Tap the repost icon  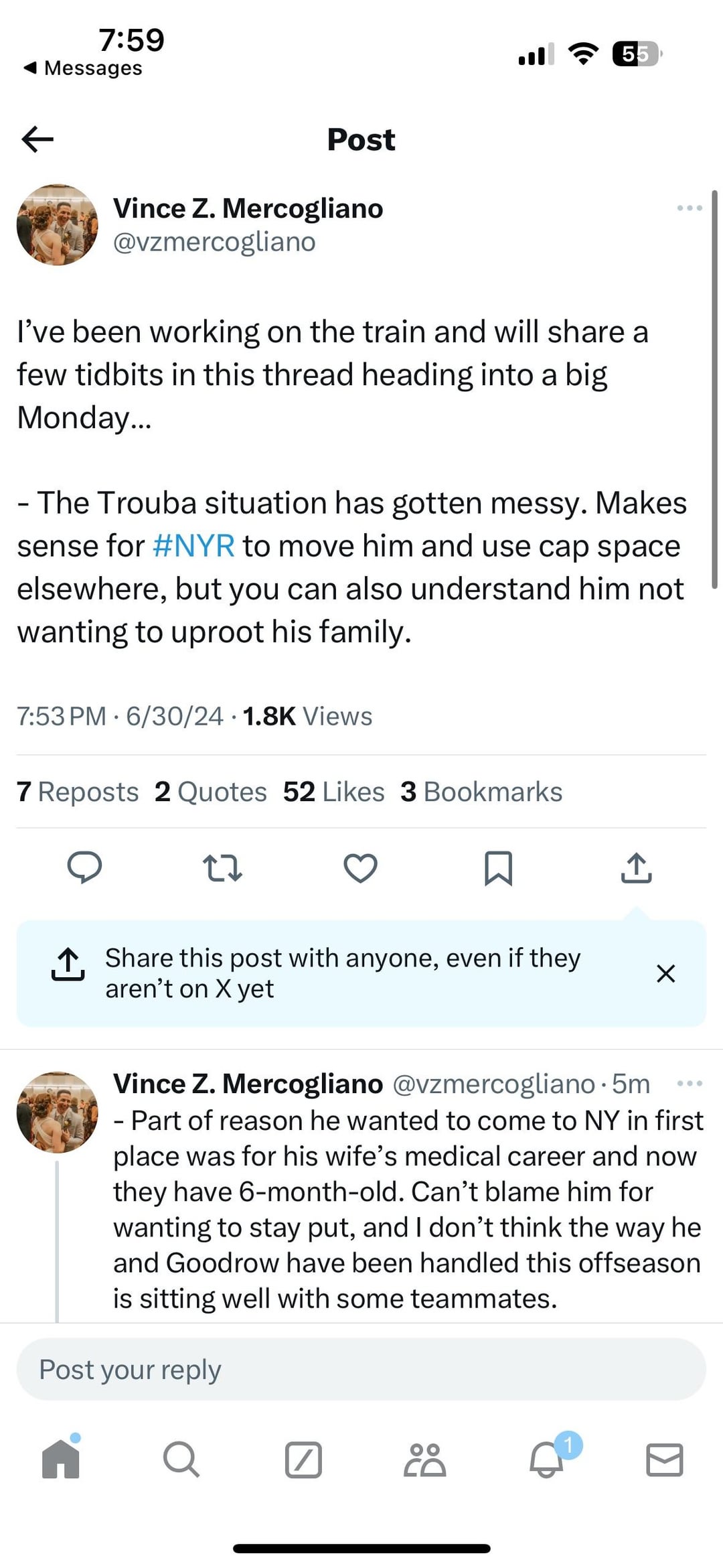coord(222,868)
